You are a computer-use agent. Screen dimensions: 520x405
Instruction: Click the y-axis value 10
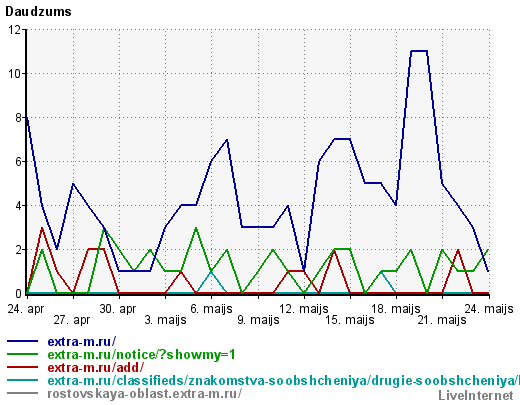pos(15,74)
